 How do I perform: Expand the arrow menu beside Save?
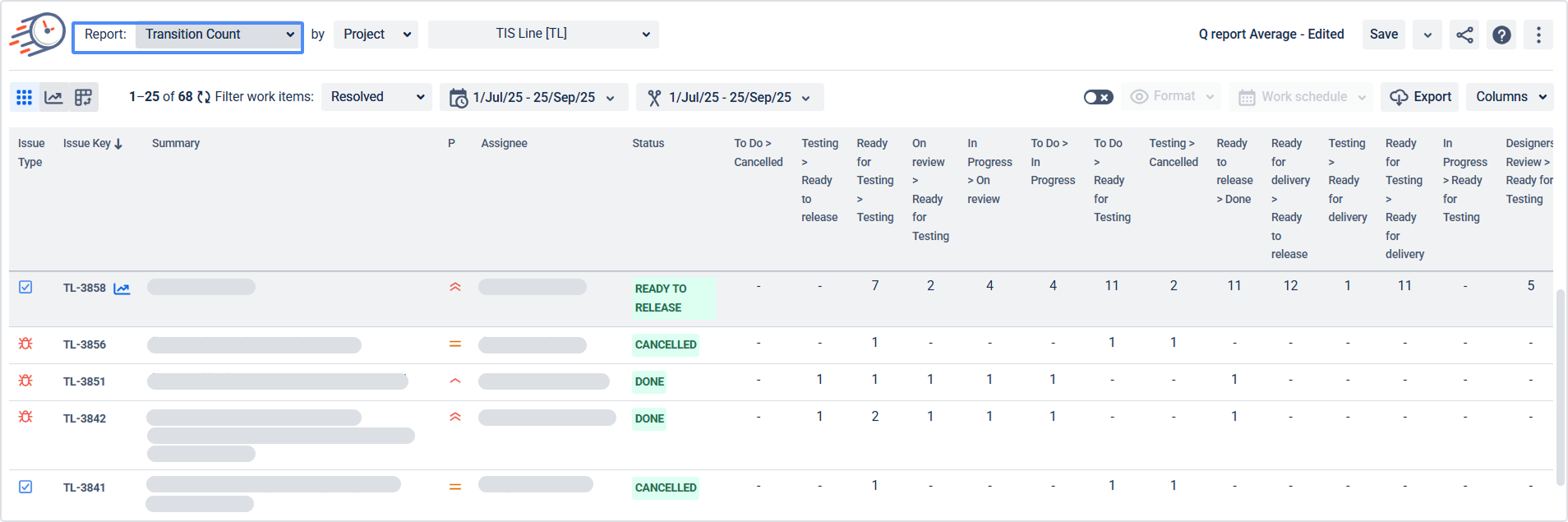pos(1427,35)
